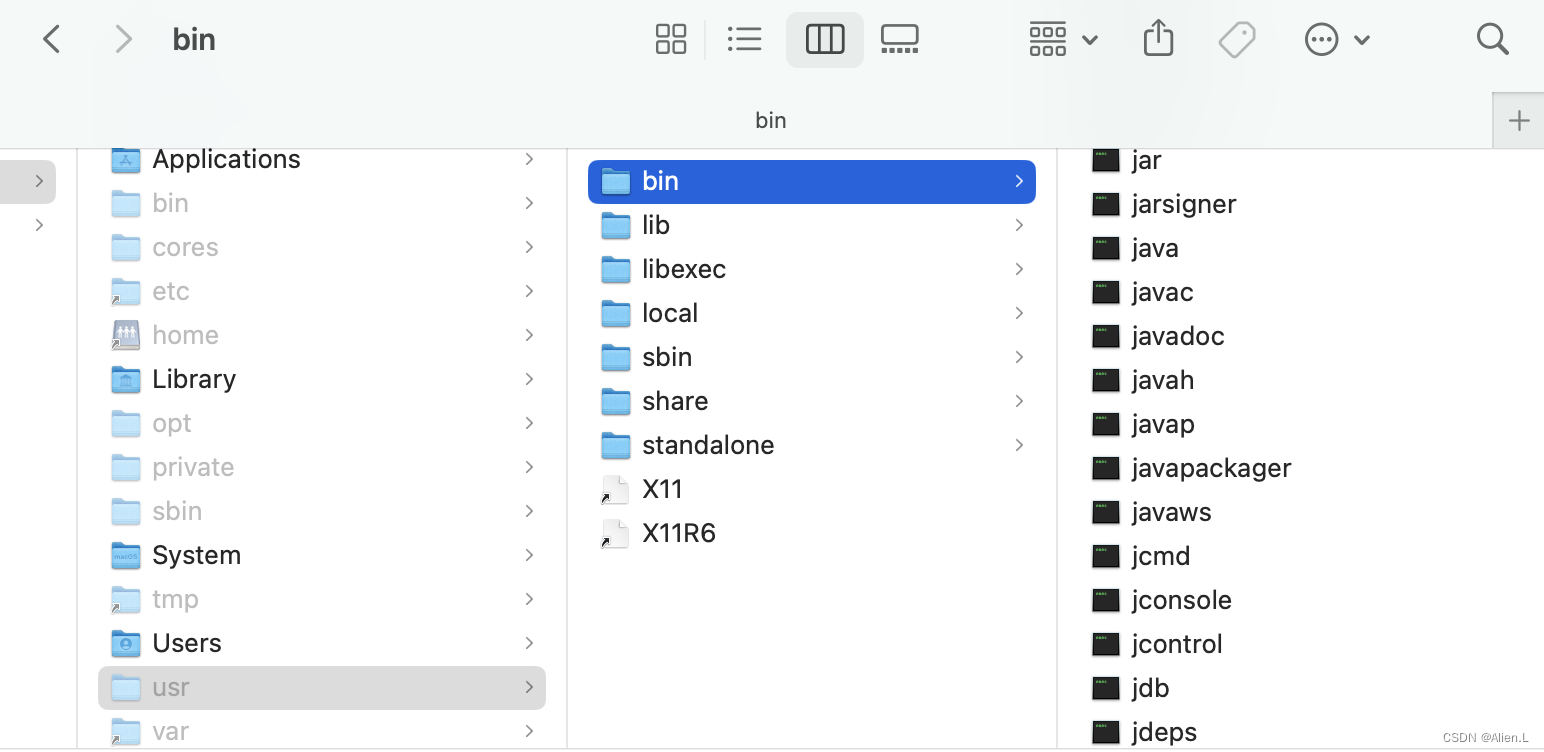
Task: Select the javadoc item in right column
Action: point(1177,336)
